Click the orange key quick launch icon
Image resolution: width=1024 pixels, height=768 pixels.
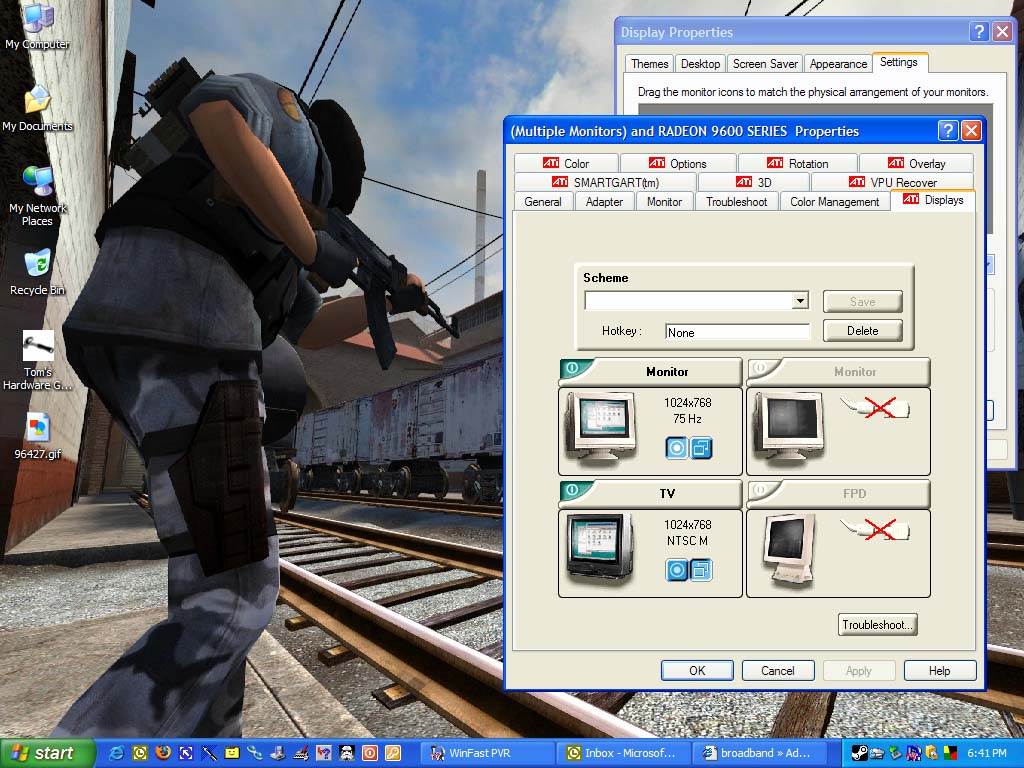pyautogui.click(x=392, y=753)
